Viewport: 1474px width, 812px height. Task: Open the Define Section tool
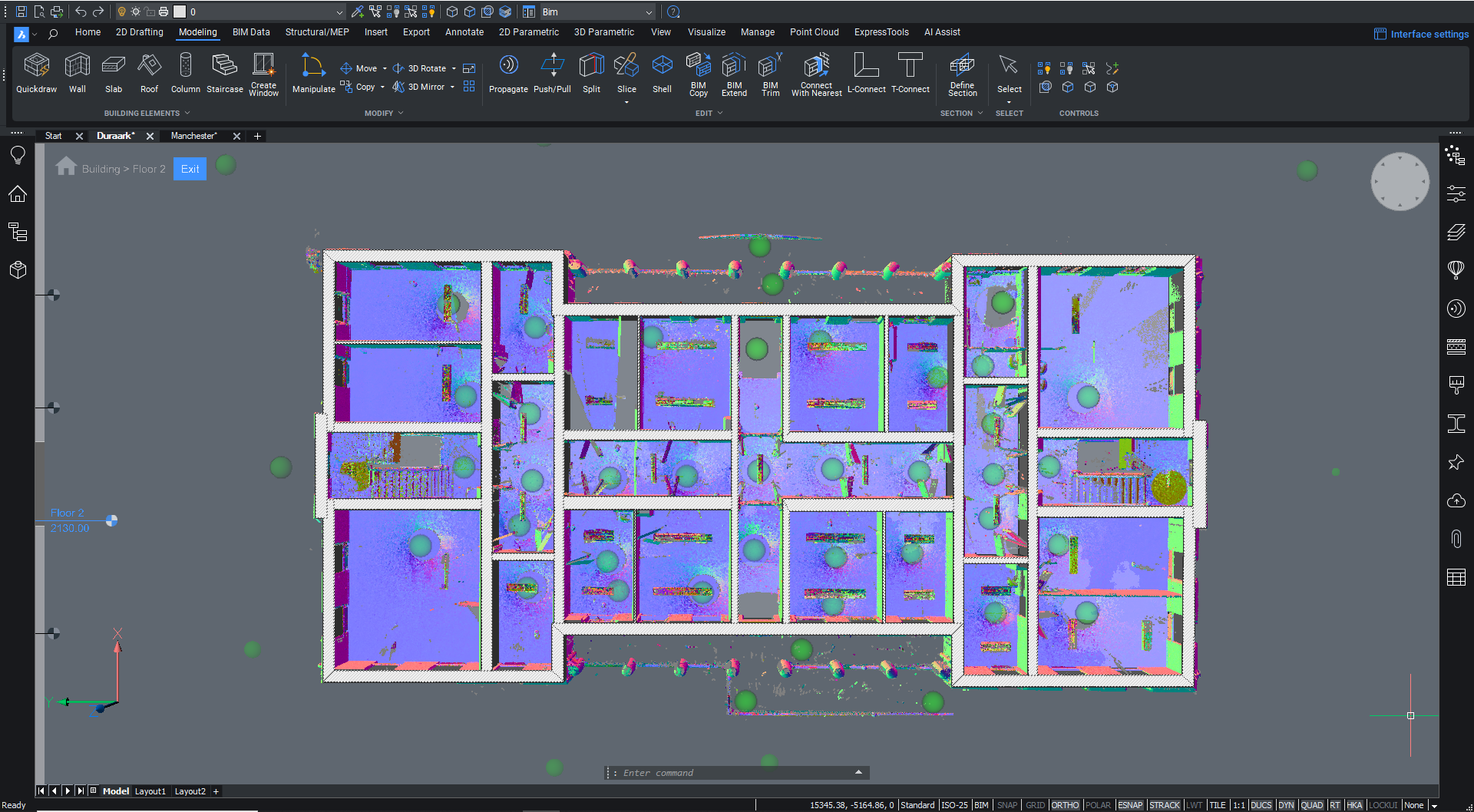(962, 73)
